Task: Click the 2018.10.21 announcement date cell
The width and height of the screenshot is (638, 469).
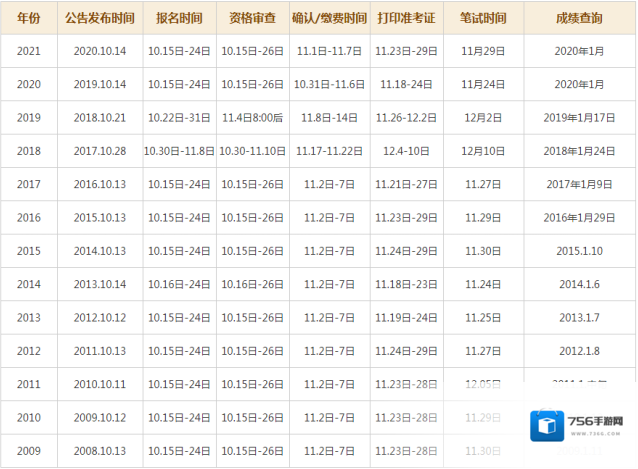Action: click(99, 118)
